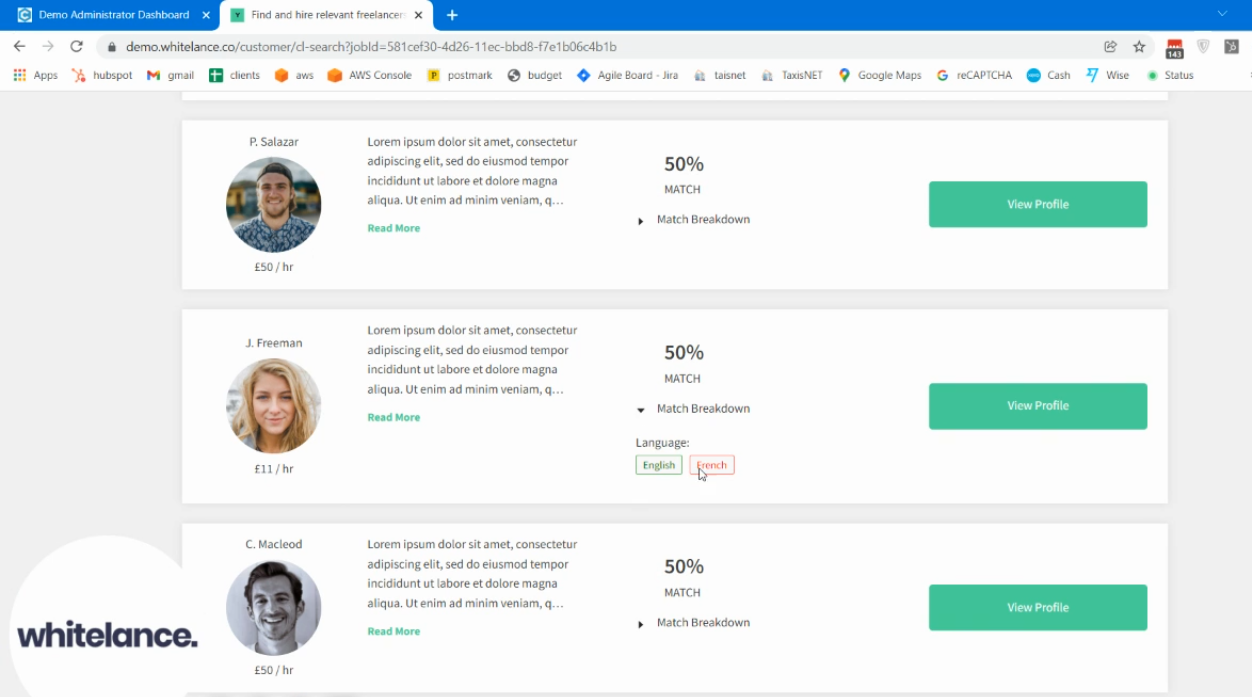The image size is (1252, 697).
Task: Open the postmark bookmark
Action: [460, 75]
